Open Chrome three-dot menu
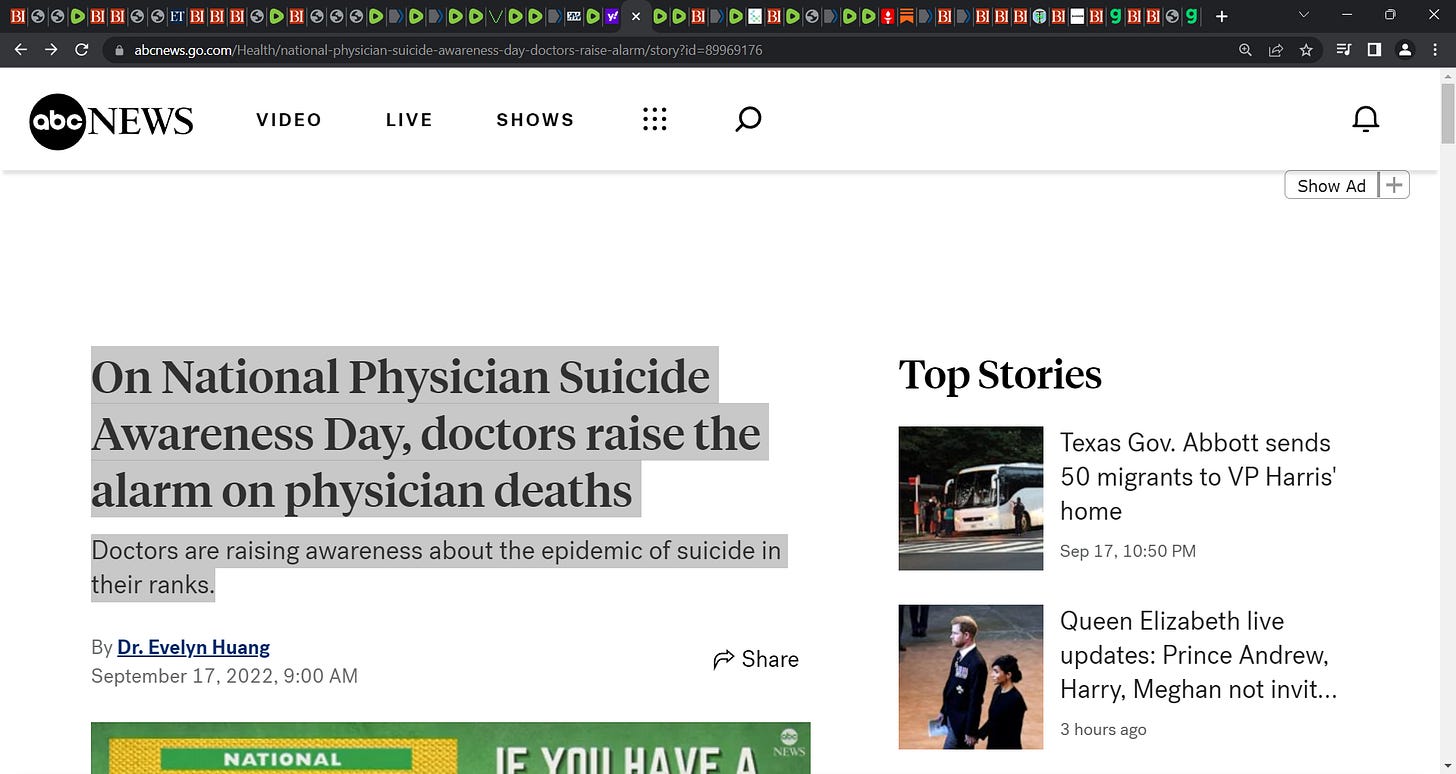Viewport: 1456px width, 774px height. click(1436, 50)
